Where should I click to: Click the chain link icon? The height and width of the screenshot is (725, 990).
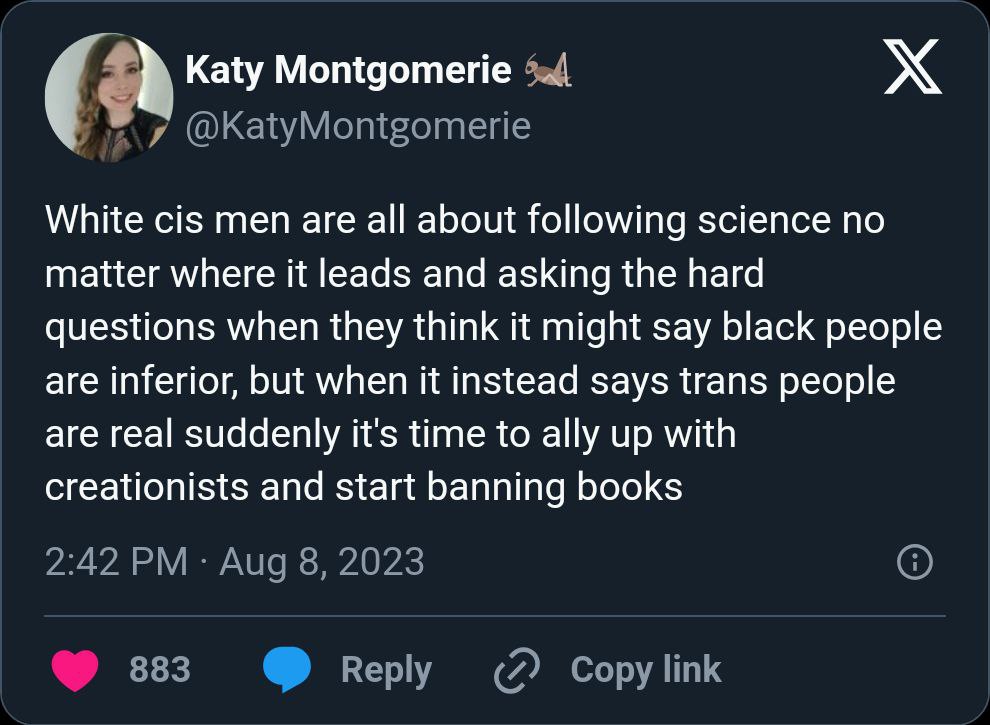click(x=517, y=670)
